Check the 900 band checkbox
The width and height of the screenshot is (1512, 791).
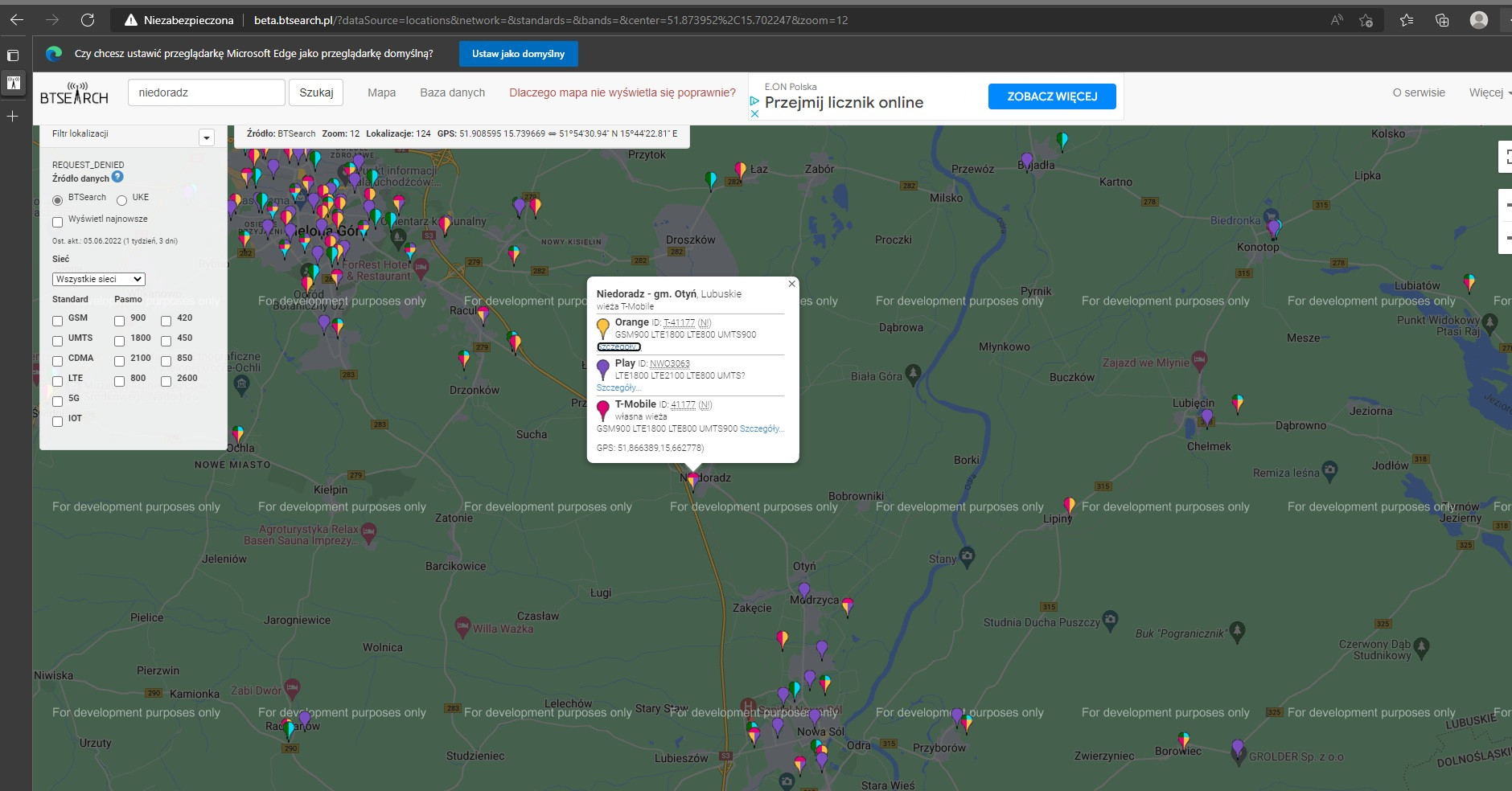tap(119, 321)
